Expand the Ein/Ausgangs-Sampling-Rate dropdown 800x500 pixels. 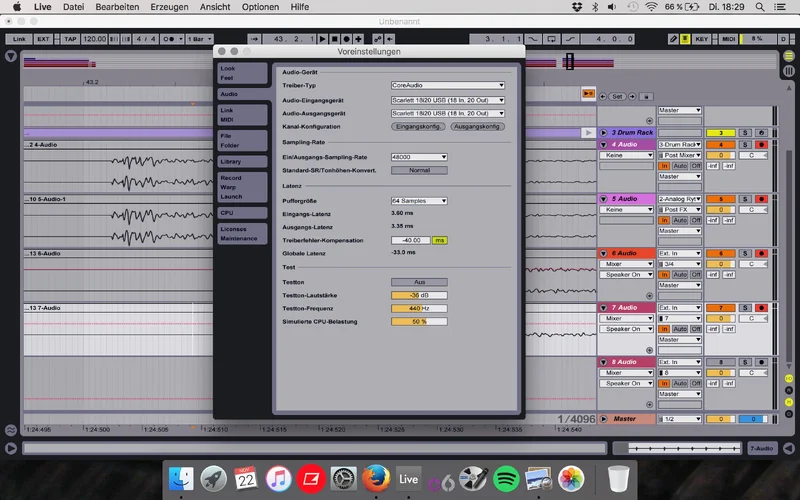(418, 157)
